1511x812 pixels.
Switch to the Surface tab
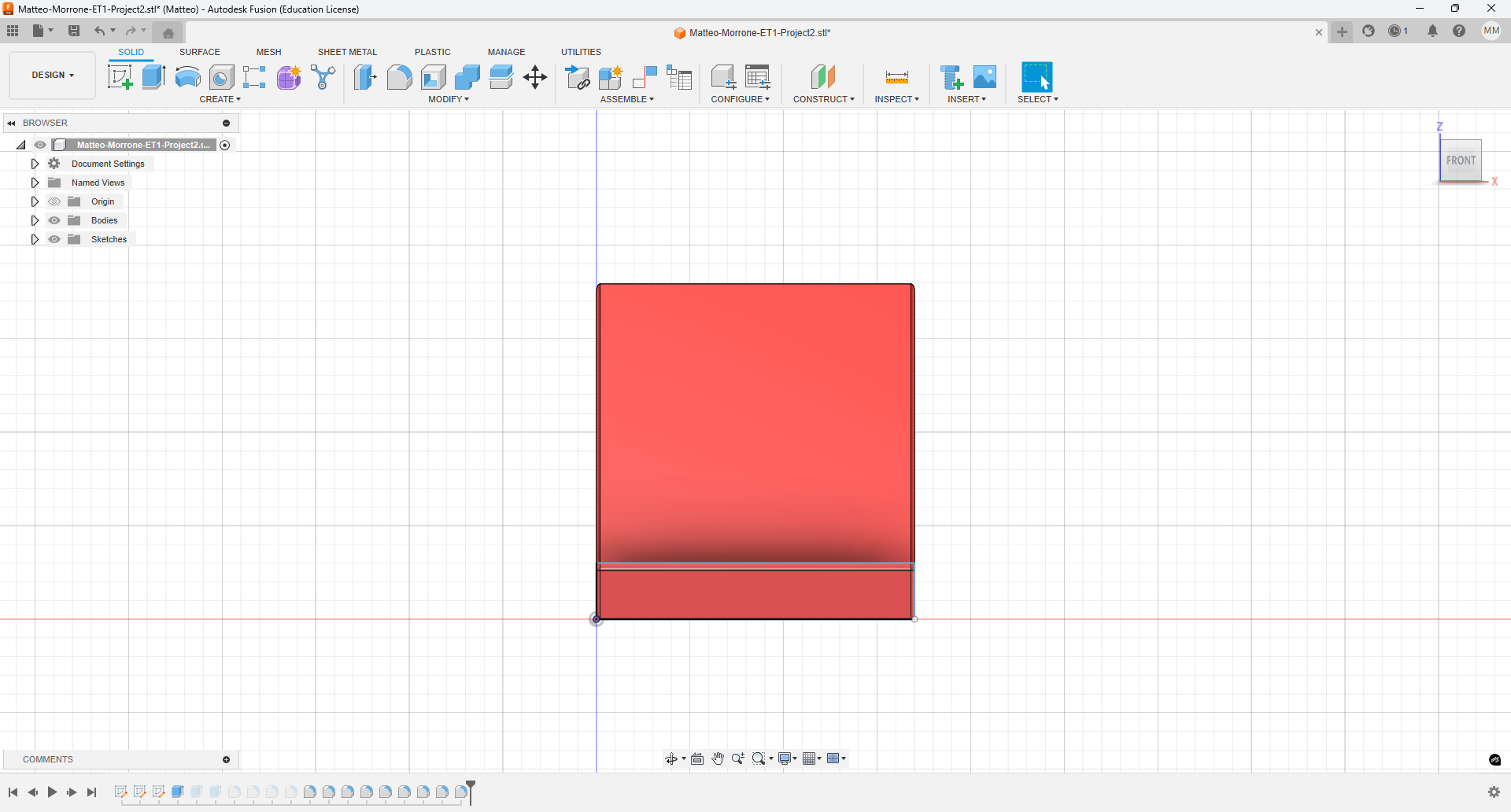pyautogui.click(x=199, y=52)
